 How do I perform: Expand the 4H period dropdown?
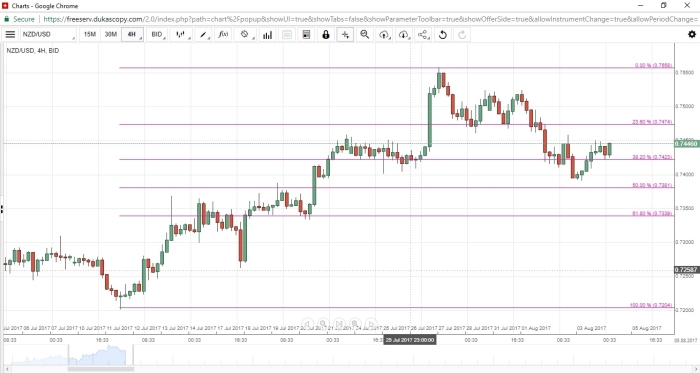pyautogui.click(x=132, y=34)
